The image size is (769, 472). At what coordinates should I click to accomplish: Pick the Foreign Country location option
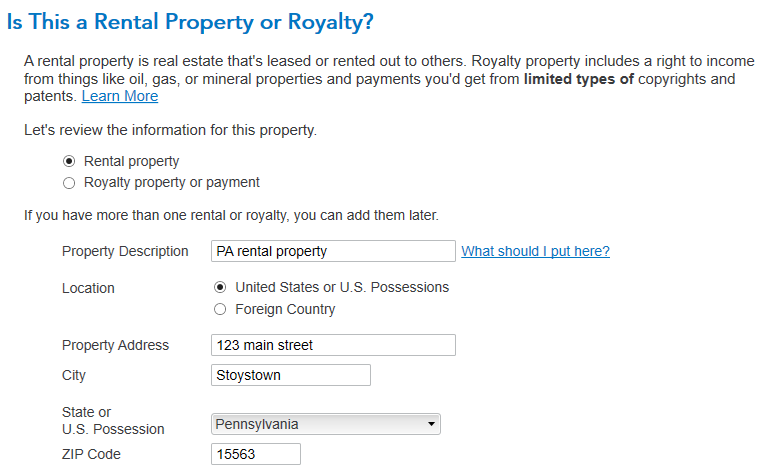click(x=220, y=309)
